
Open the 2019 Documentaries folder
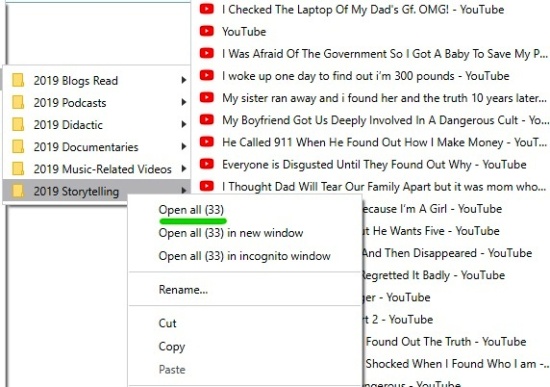coord(86,147)
